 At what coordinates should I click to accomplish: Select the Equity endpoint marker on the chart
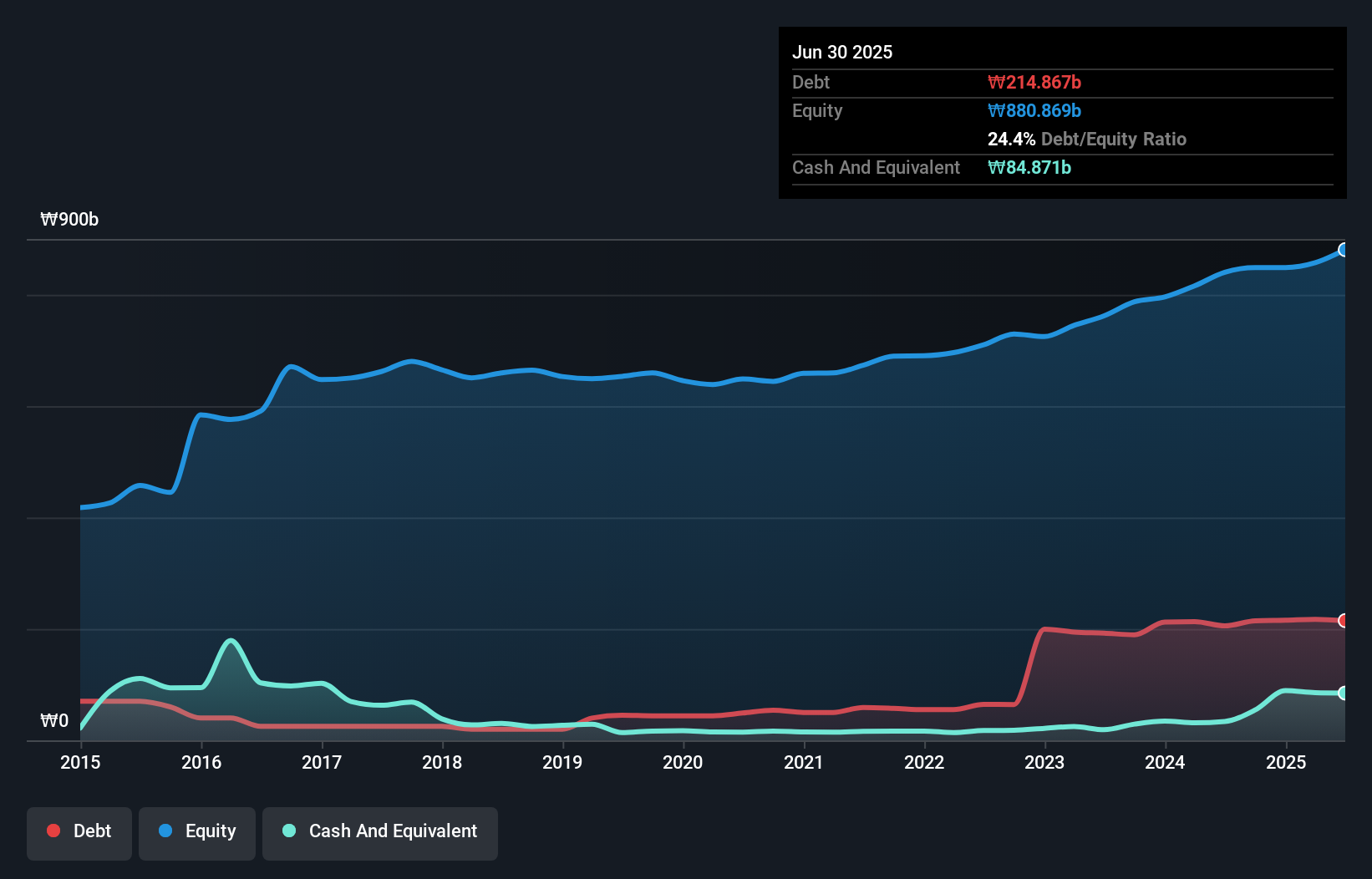click(1342, 250)
